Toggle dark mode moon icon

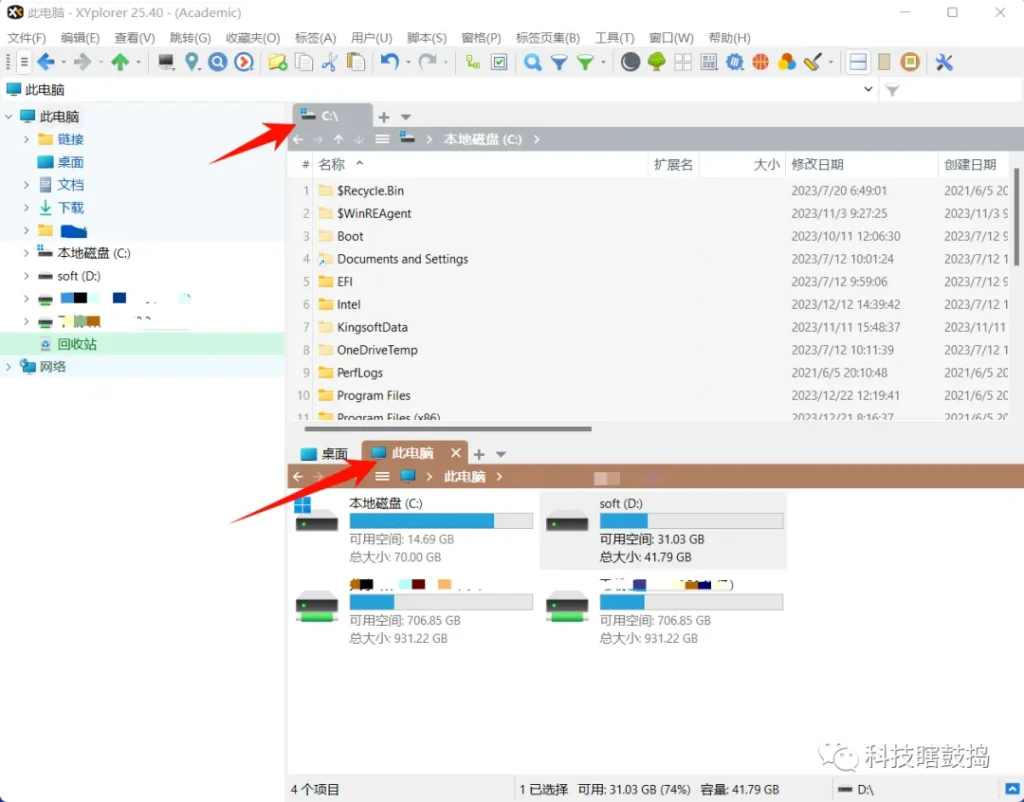tap(630, 62)
